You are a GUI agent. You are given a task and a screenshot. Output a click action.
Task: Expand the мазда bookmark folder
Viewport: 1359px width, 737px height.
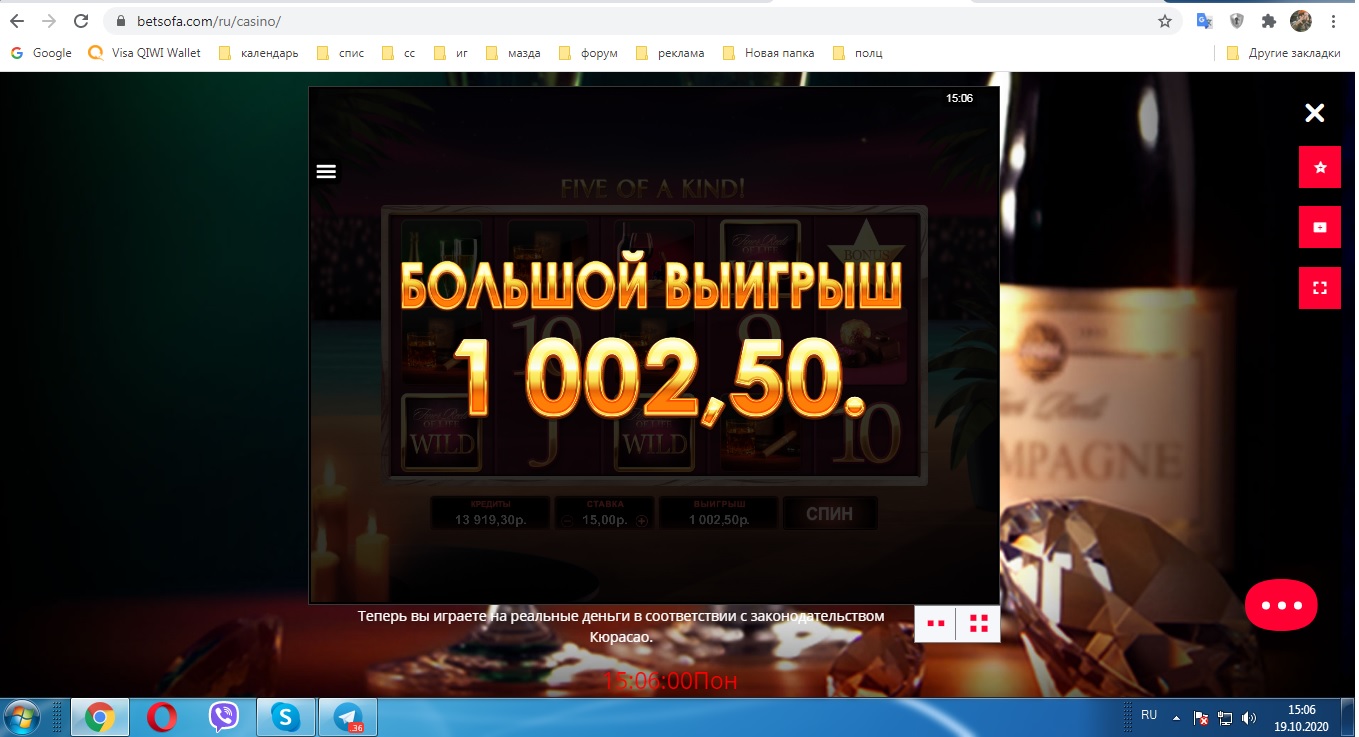tap(512, 53)
